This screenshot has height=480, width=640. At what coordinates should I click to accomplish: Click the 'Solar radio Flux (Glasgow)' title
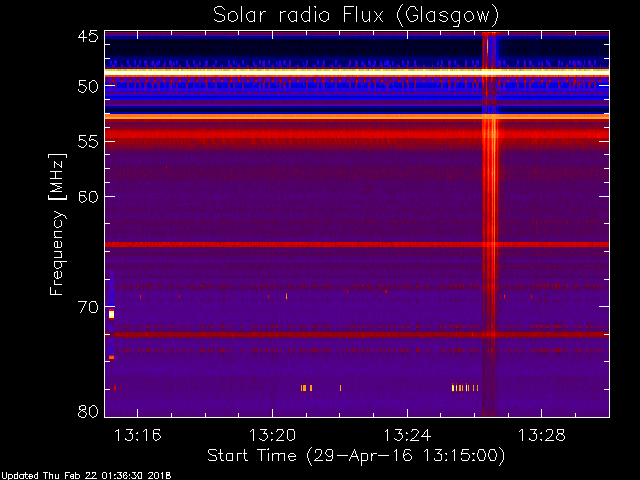pyautogui.click(x=356, y=16)
